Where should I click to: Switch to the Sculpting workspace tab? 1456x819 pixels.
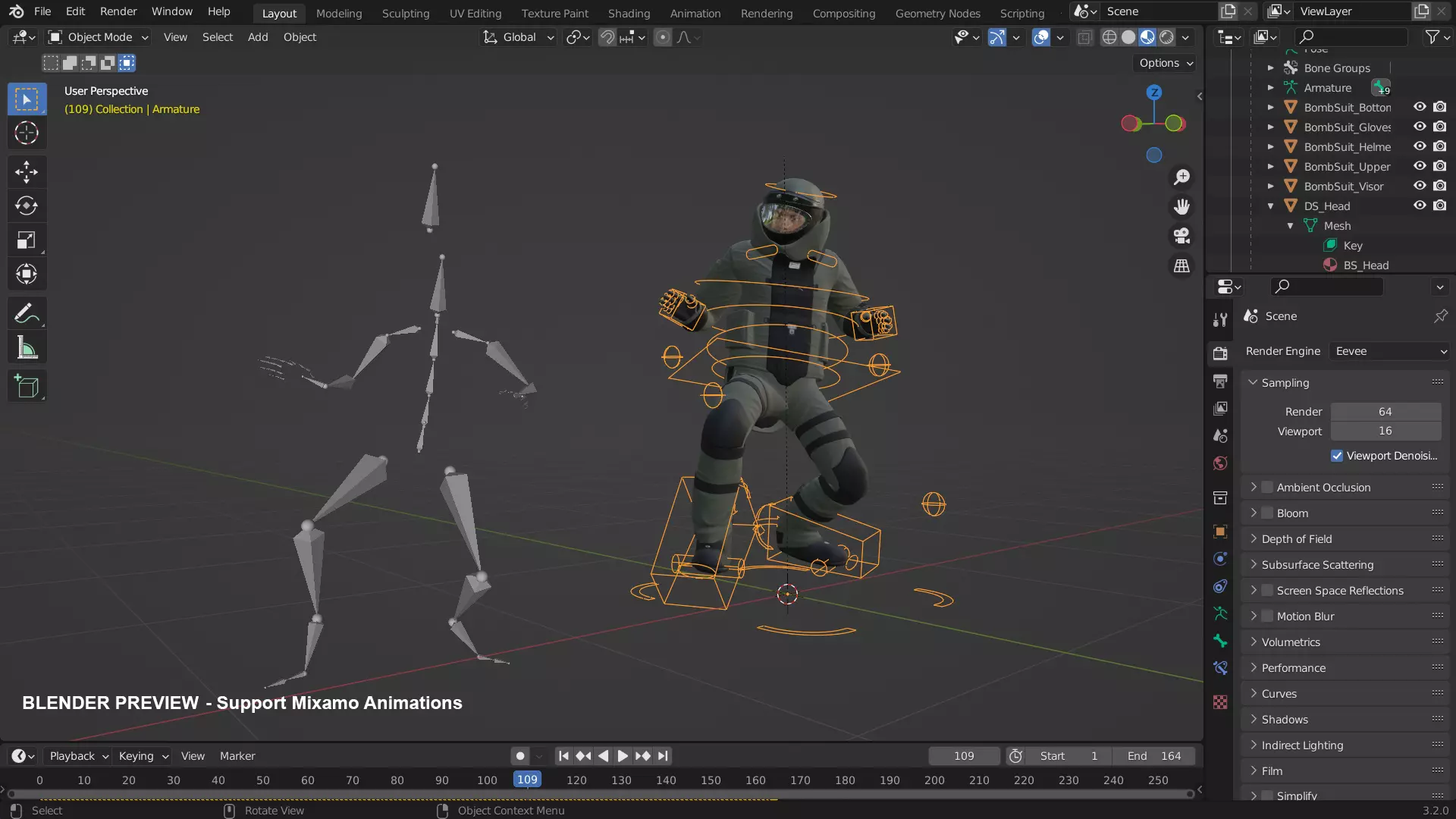pyautogui.click(x=405, y=13)
